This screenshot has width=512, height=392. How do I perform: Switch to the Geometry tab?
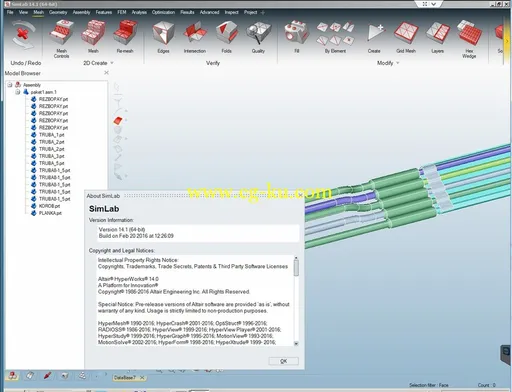click(x=58, y=12)
